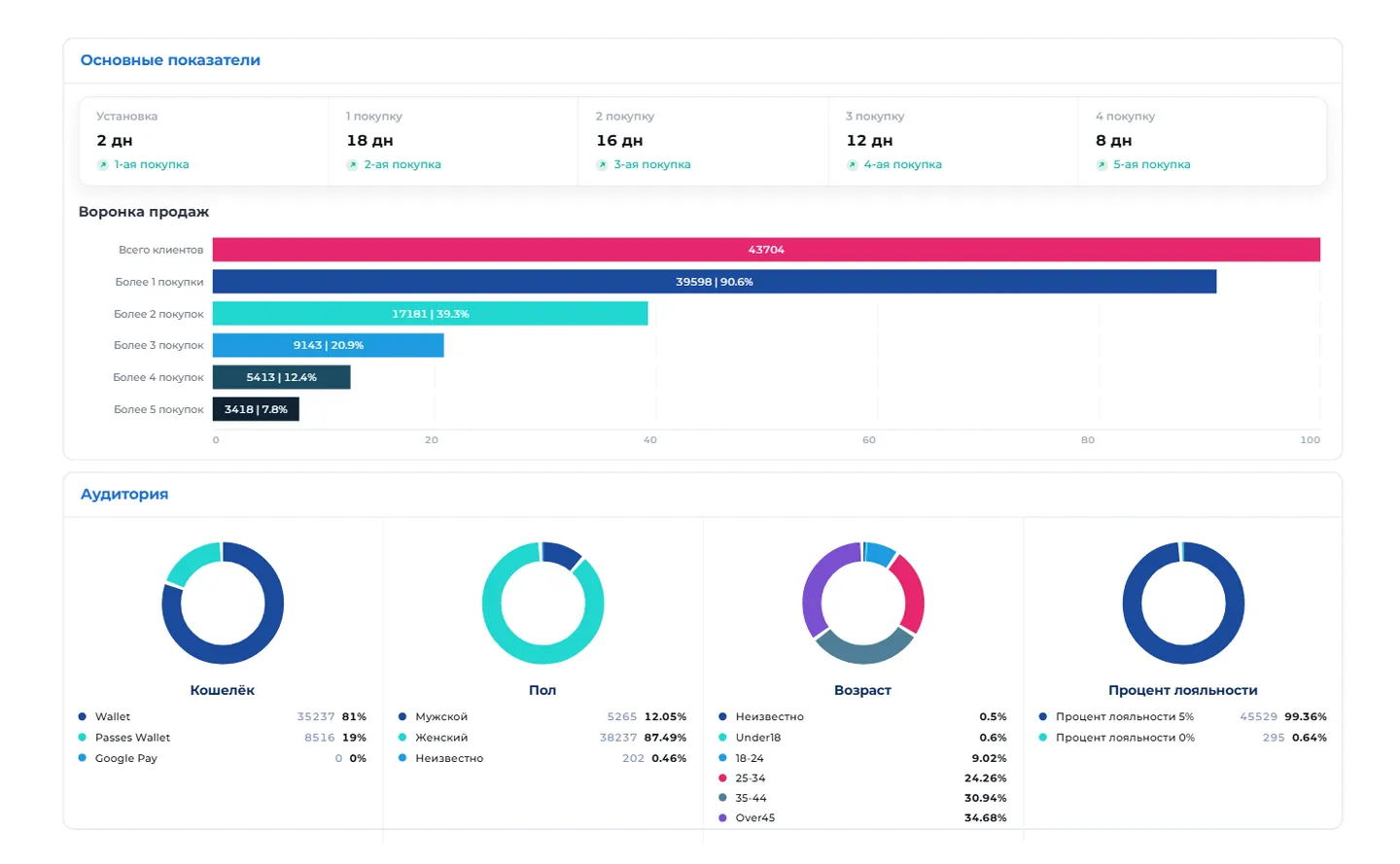1400x864 pixels.
Task: Click the Wallet legend label
Action: click(x=113, y=717)
